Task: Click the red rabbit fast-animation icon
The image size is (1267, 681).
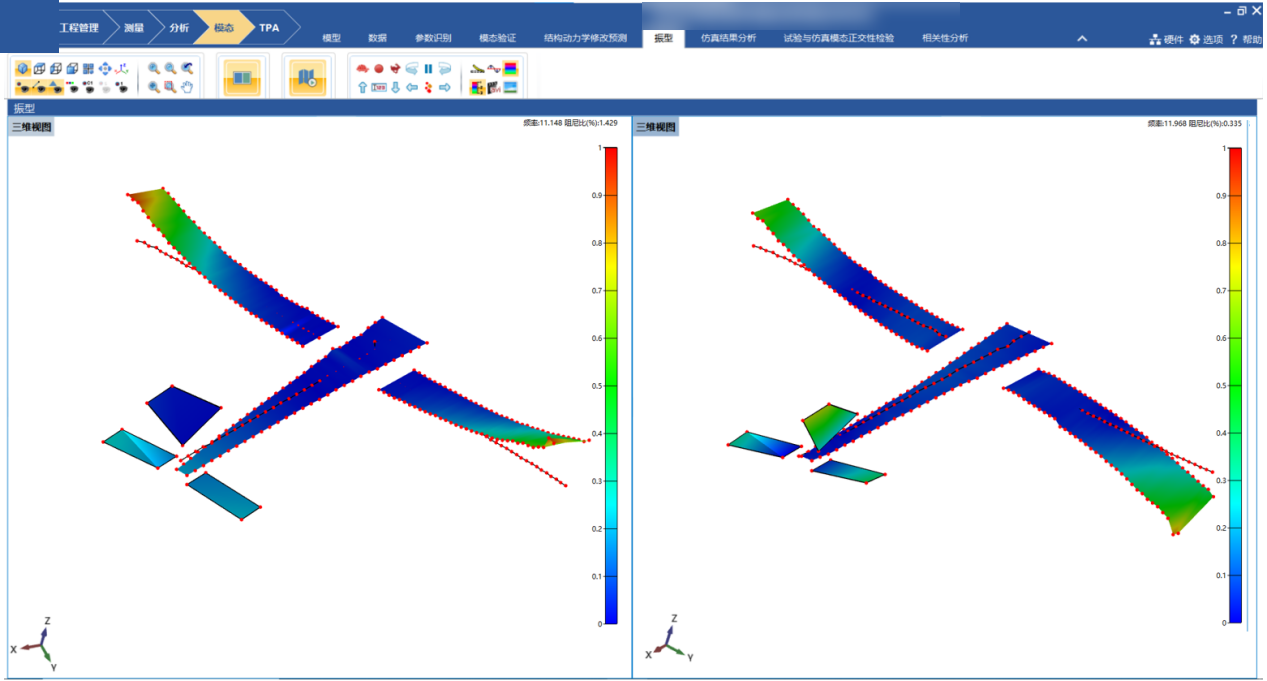Action: click(x=395, y=69)
